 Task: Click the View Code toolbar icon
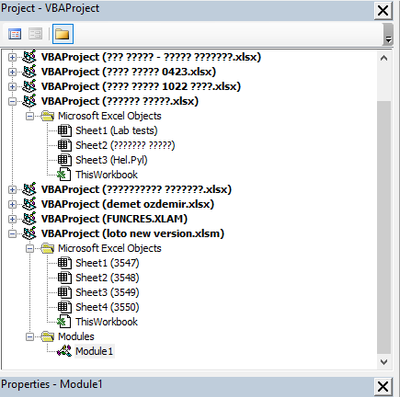point(15,34)
